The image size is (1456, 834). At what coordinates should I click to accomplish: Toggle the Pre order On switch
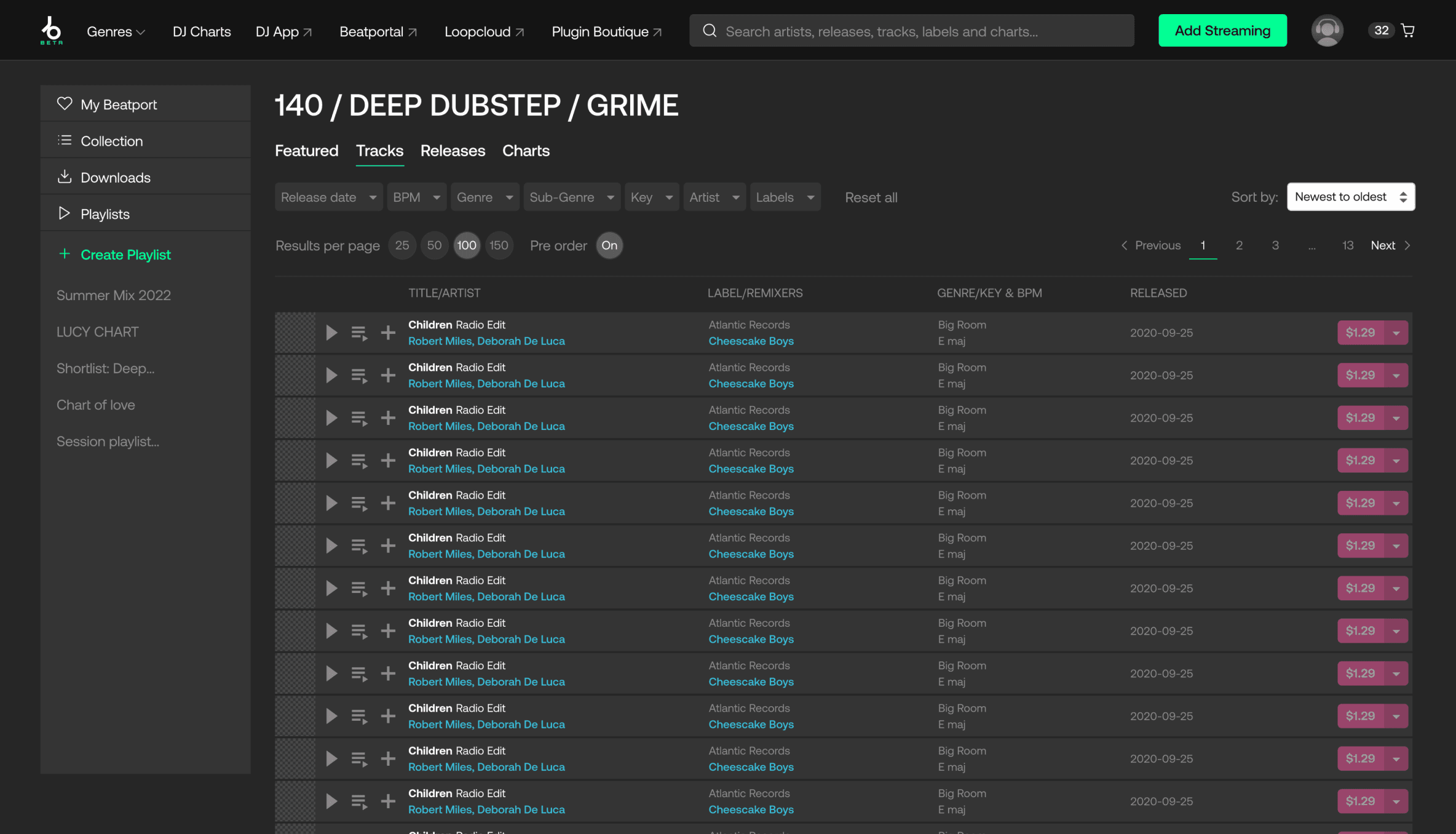[x=609, y=245]
